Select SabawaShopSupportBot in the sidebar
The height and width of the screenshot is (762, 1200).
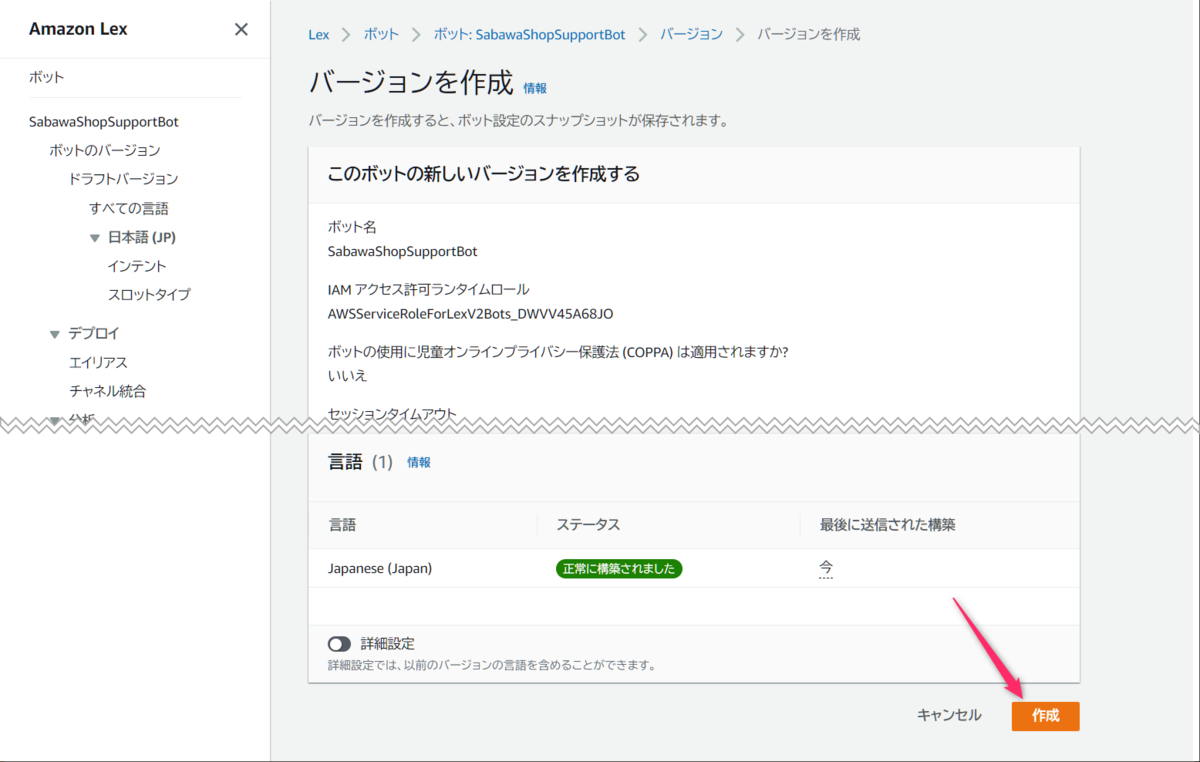pos(104,122)
